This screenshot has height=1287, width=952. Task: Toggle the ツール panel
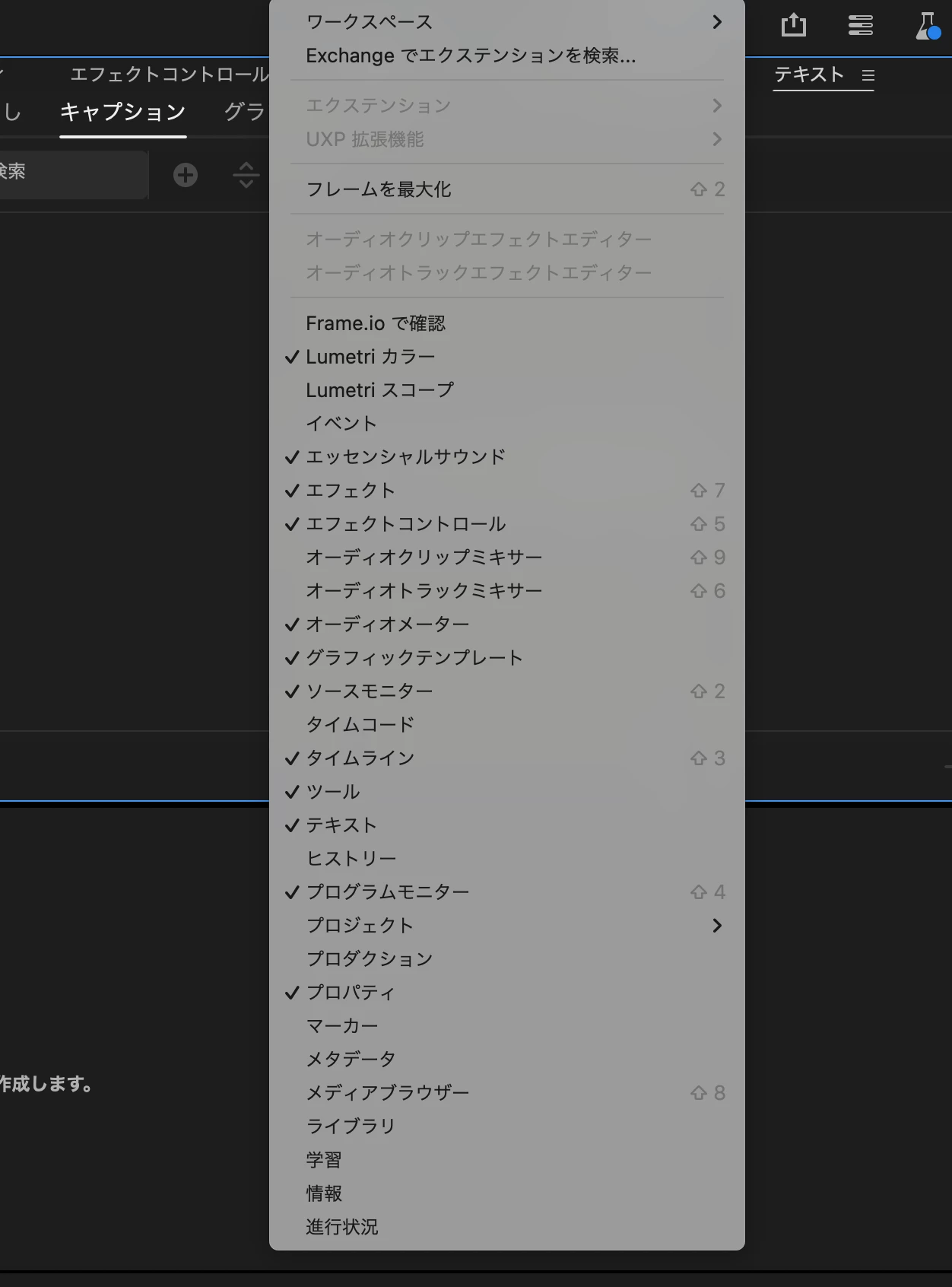click(507, 792)
